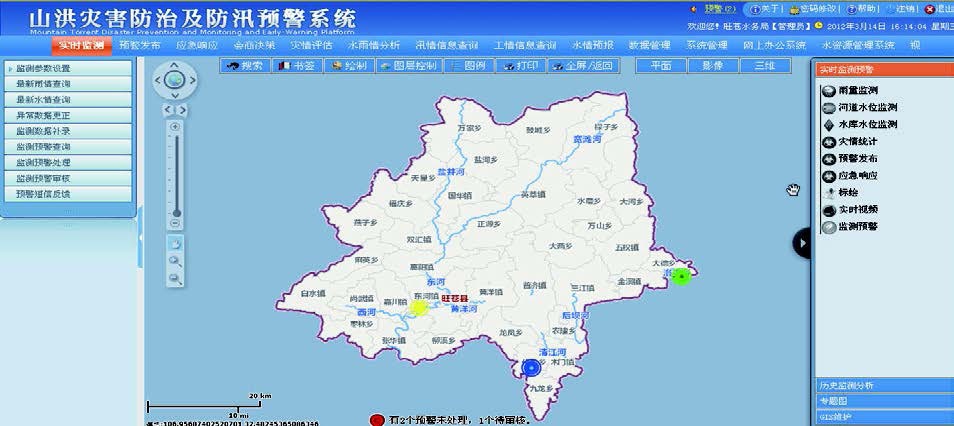Click the blue marker near 清江河

(x=532, y=368)
